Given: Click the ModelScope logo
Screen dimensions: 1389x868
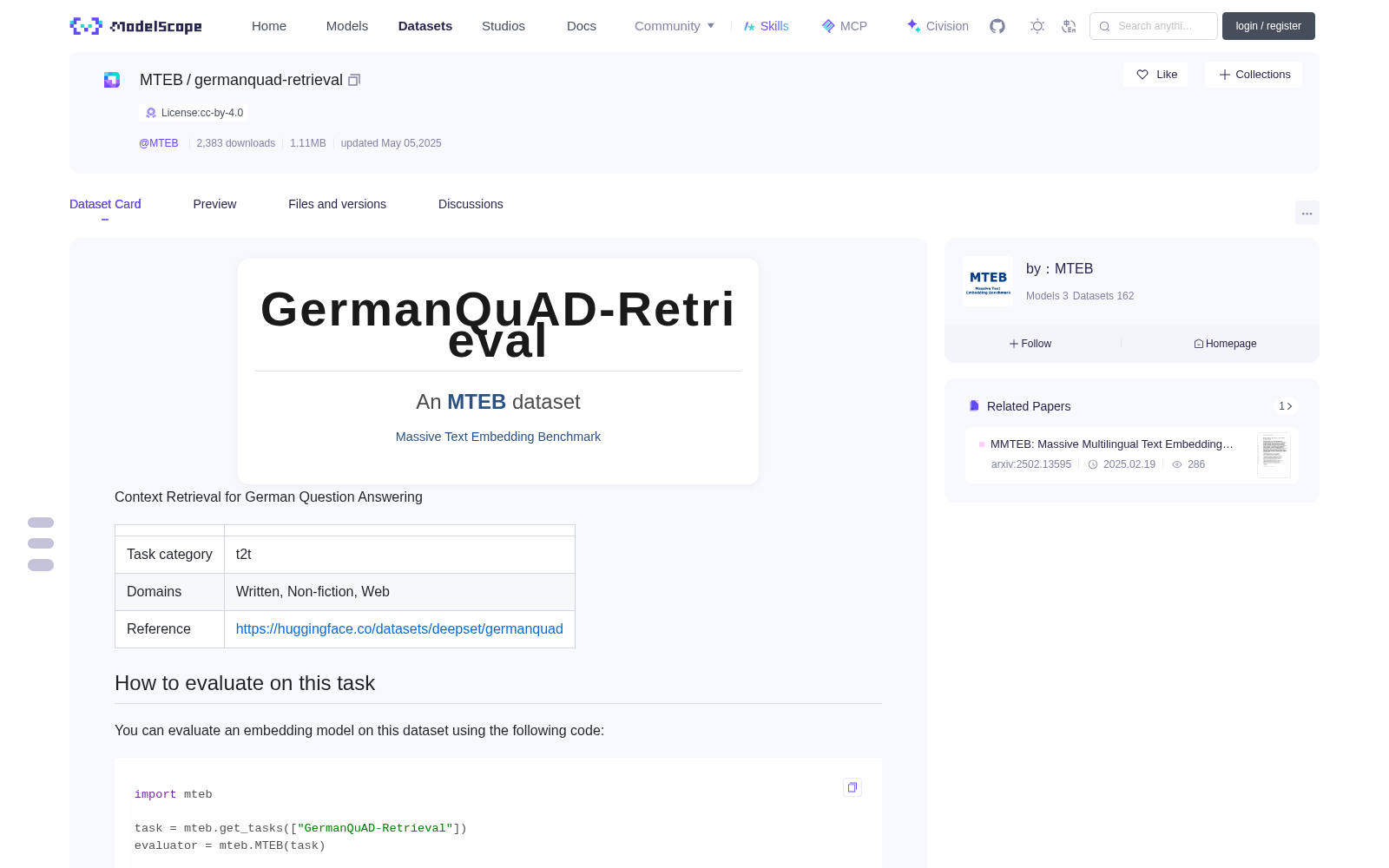Looking at the screenshot, I should (x=136, y=26).
